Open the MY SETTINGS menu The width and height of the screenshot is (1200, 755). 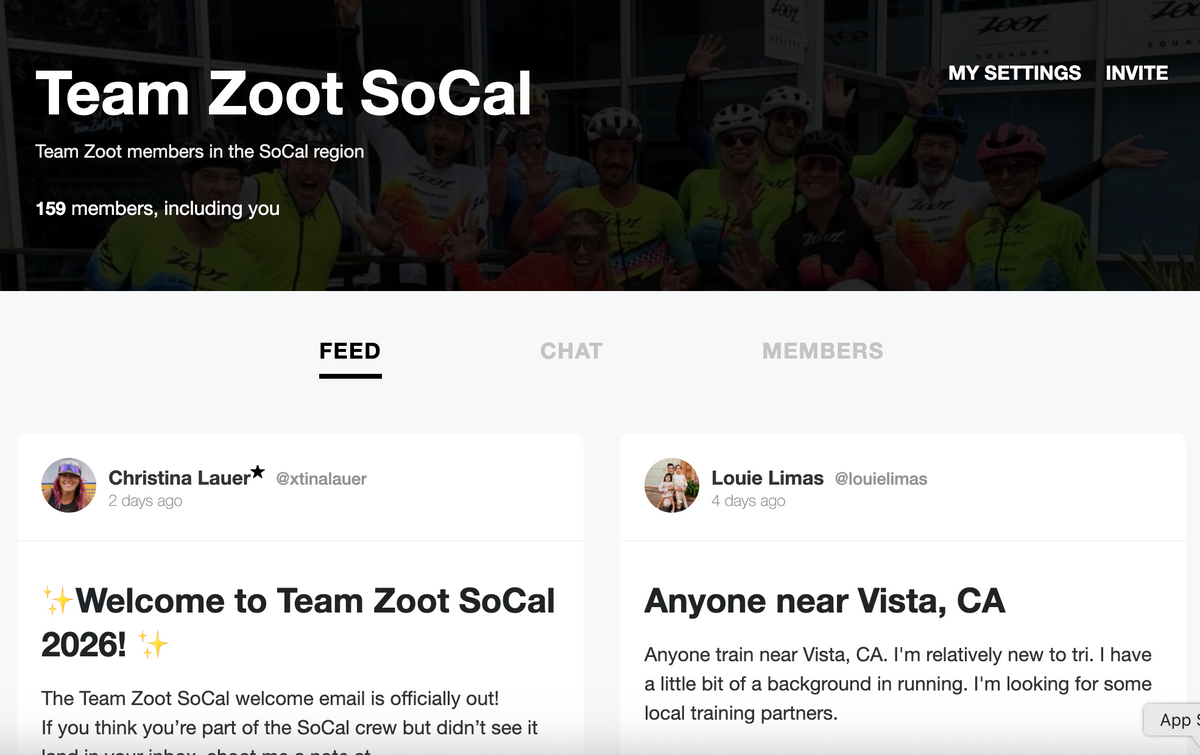[x=1014, y=73]
